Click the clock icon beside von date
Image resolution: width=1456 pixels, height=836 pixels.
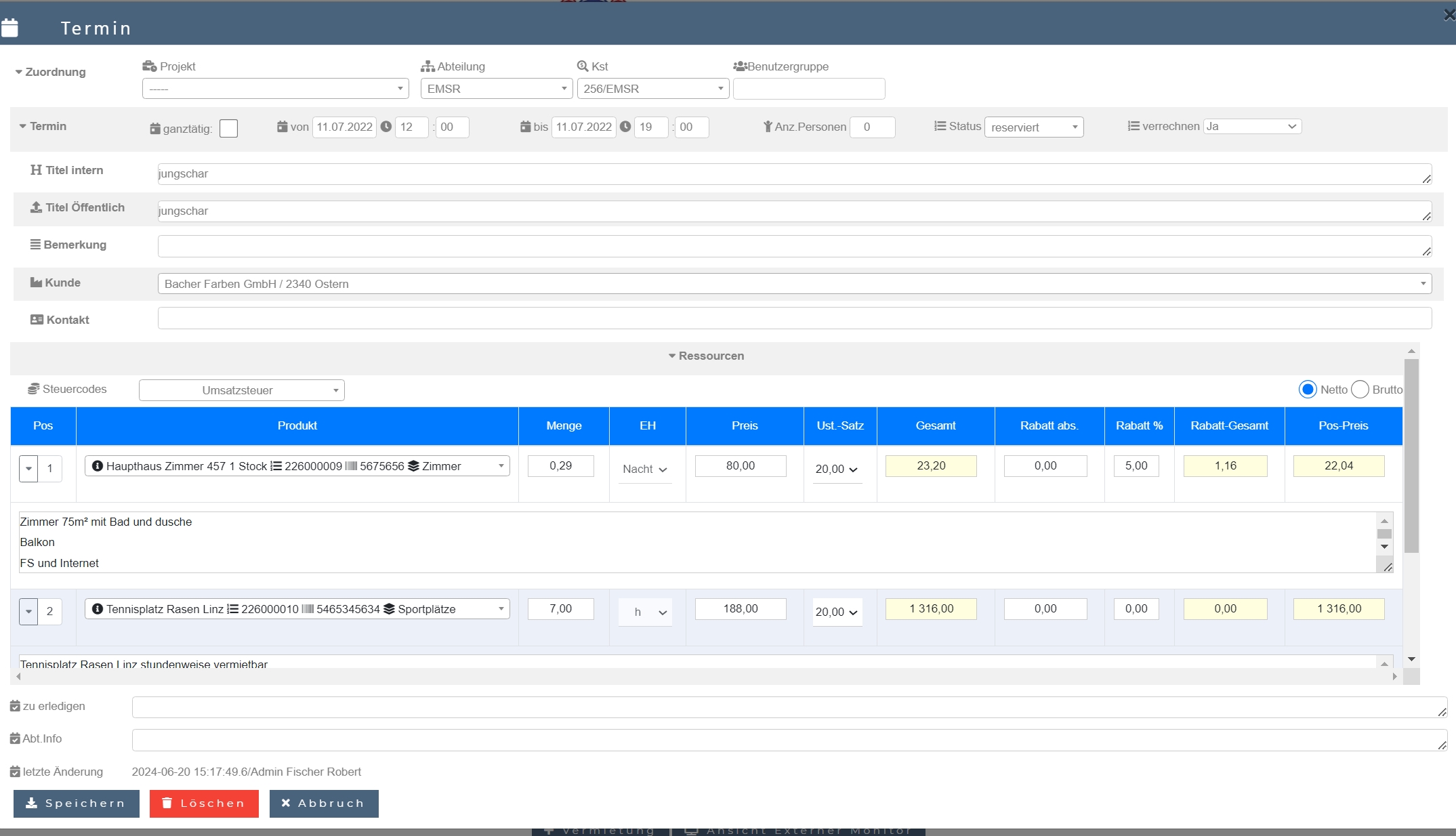click(386, 127)
